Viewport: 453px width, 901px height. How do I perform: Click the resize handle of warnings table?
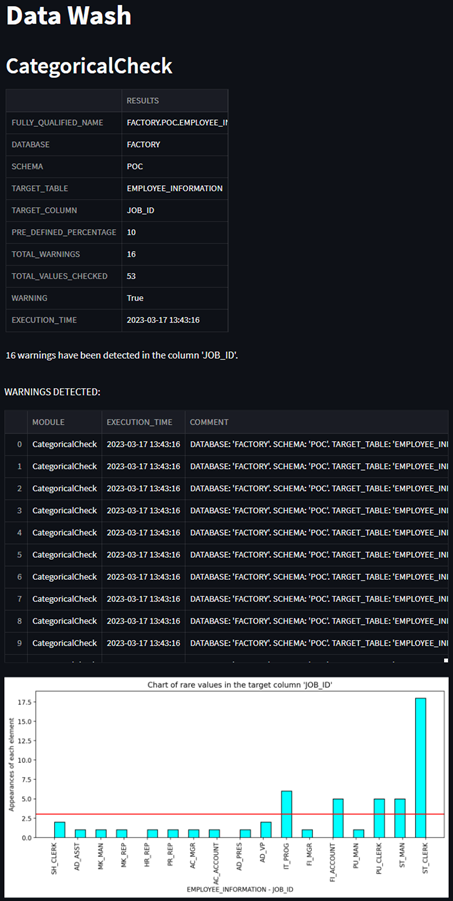pyautogui.click(x=446, y=660)
